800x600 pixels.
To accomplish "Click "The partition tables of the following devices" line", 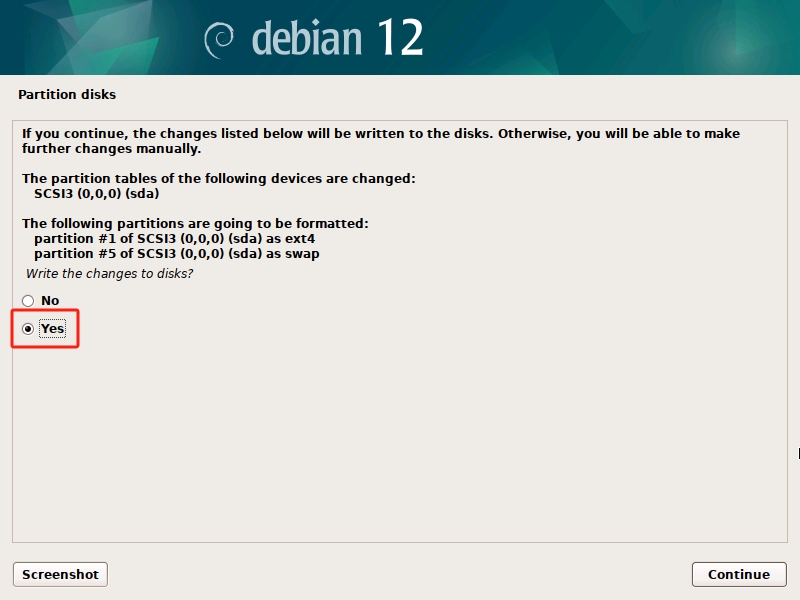I will click(218, 179).
